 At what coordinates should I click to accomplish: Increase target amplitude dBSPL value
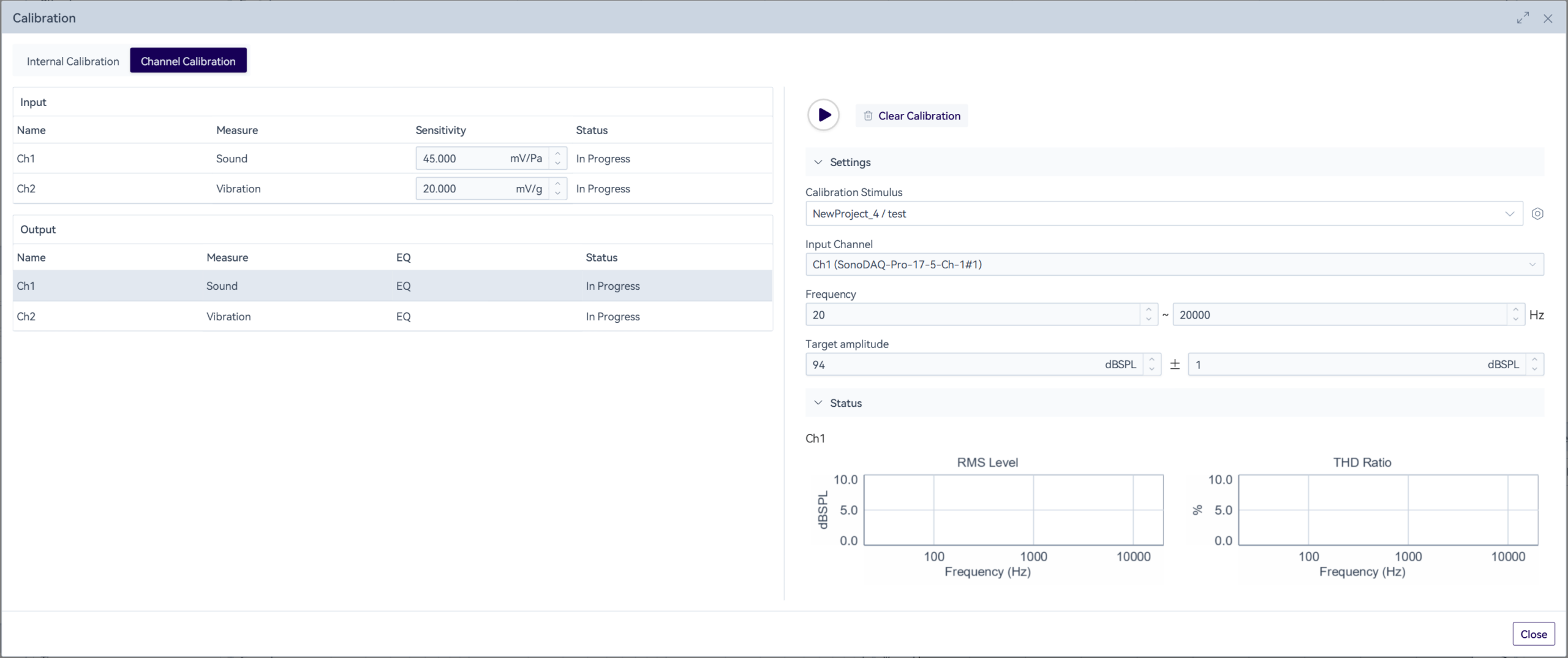pos(1151,360)
